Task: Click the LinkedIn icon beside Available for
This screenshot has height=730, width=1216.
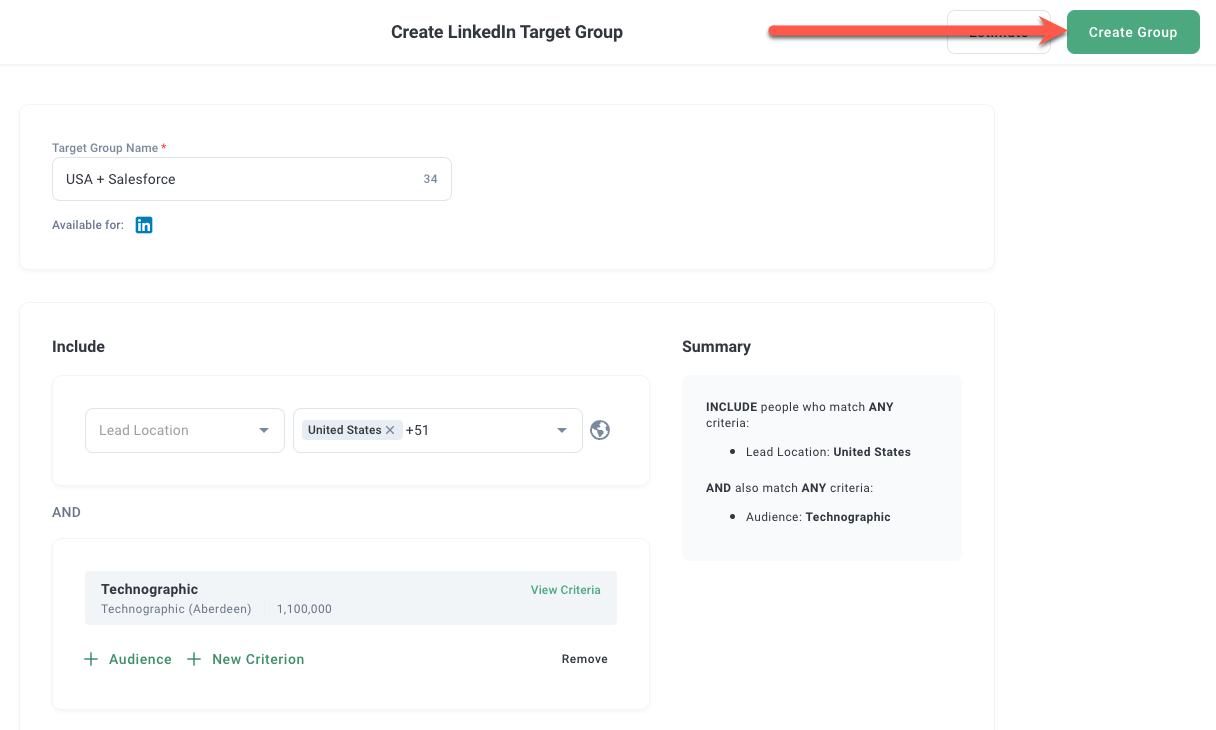Action: pyautogui.click(x=144, y=225)
